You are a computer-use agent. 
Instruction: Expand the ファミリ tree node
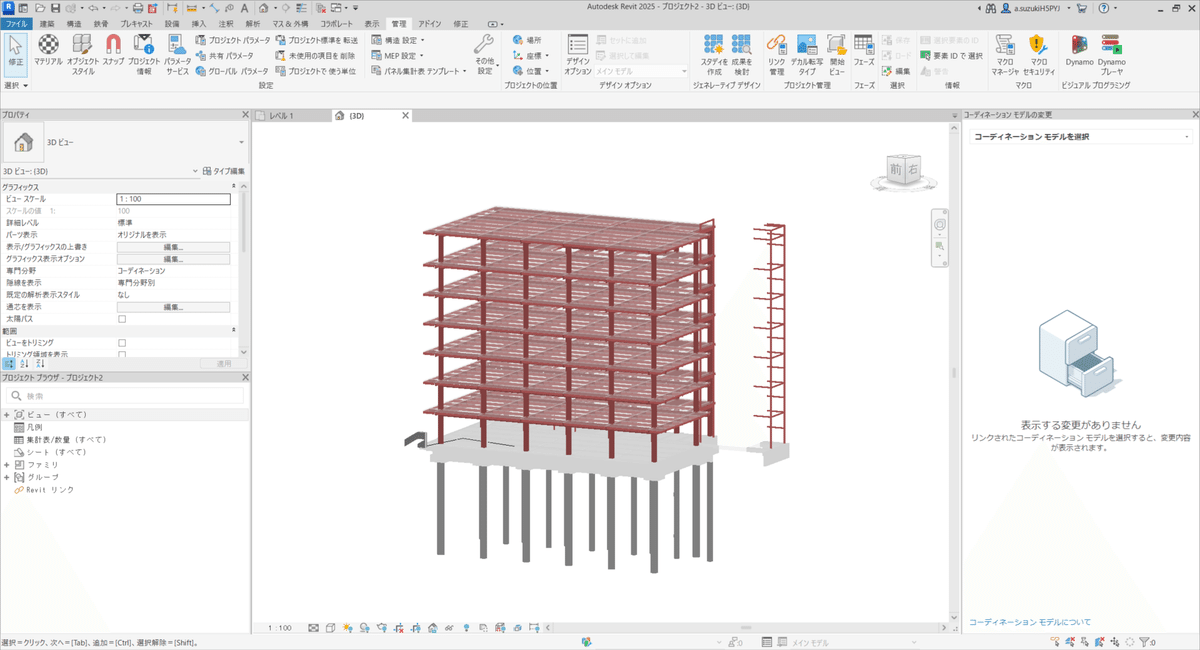pos(7,465)
